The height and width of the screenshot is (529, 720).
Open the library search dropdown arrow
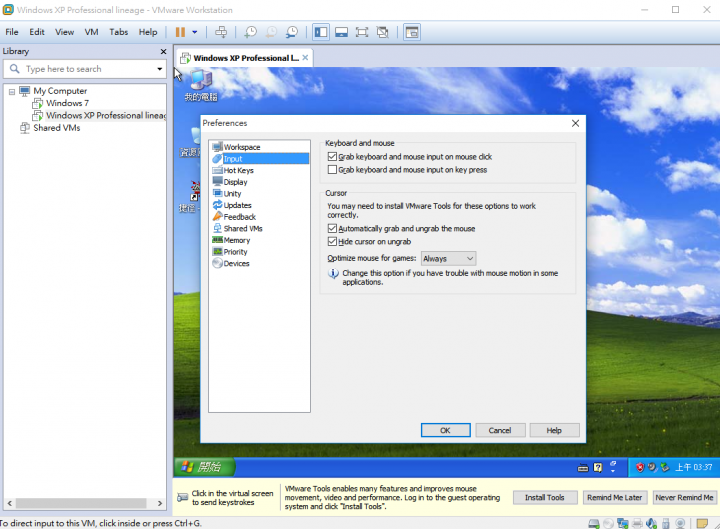tap(159, 69)
